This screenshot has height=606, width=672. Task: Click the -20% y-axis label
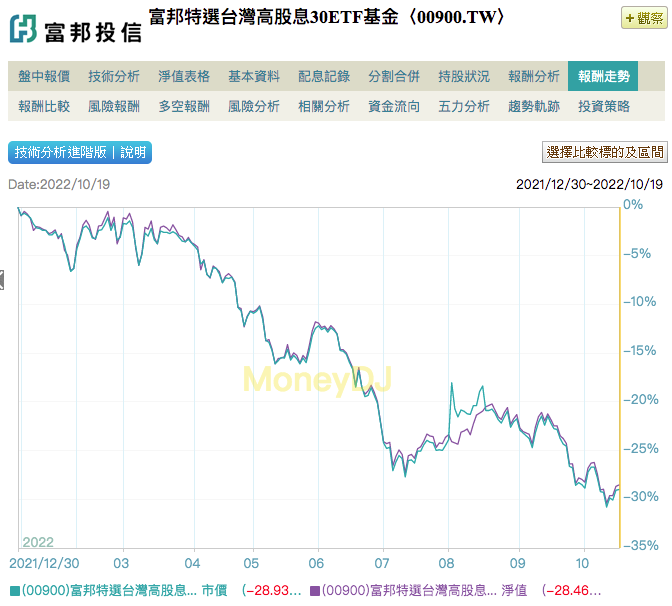click(640, 399)
